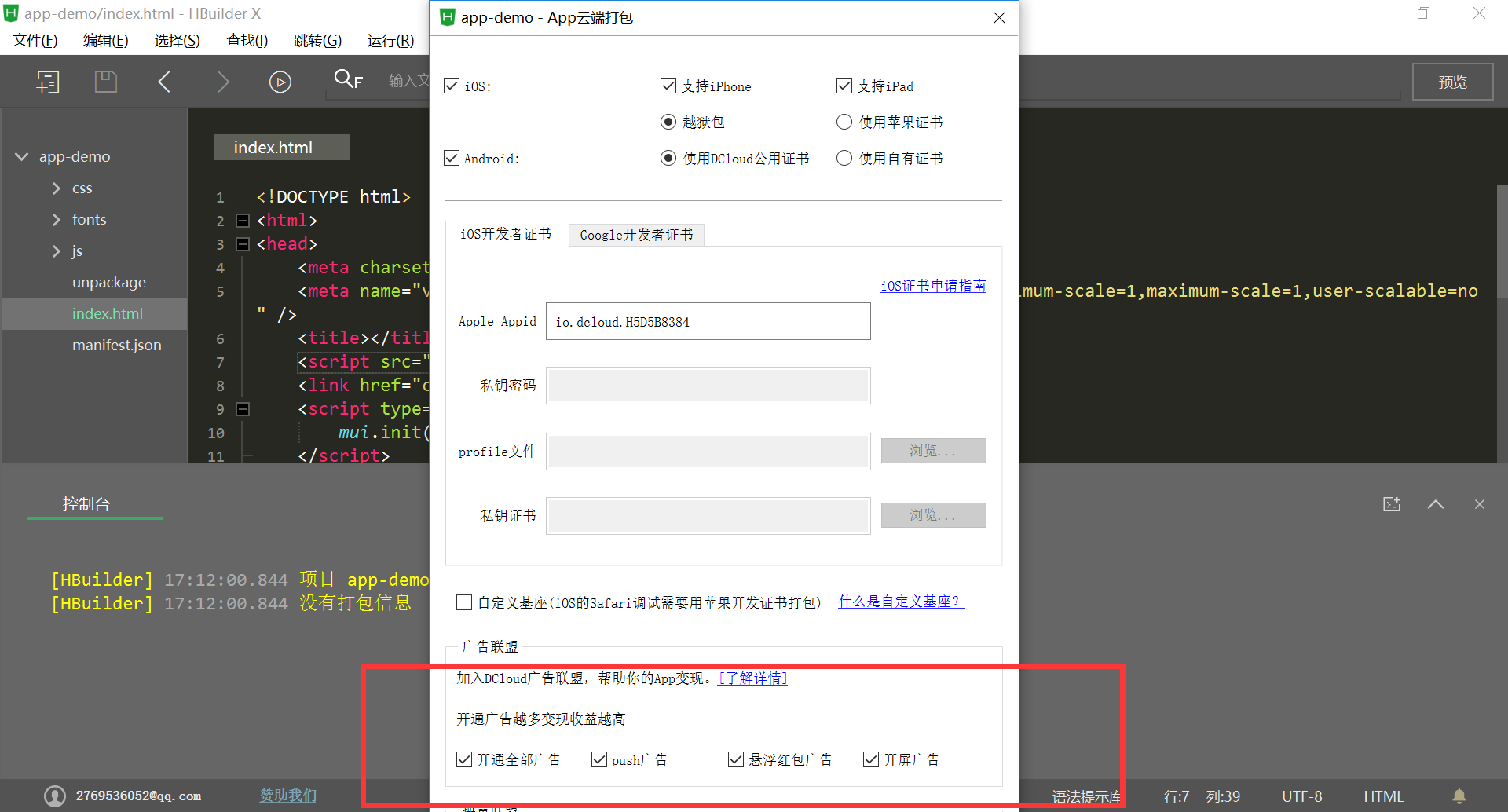The width and height of the screenshot is (1508, 812).
Task: Select the 越狱包 radio option
Action: click(668, 122)
